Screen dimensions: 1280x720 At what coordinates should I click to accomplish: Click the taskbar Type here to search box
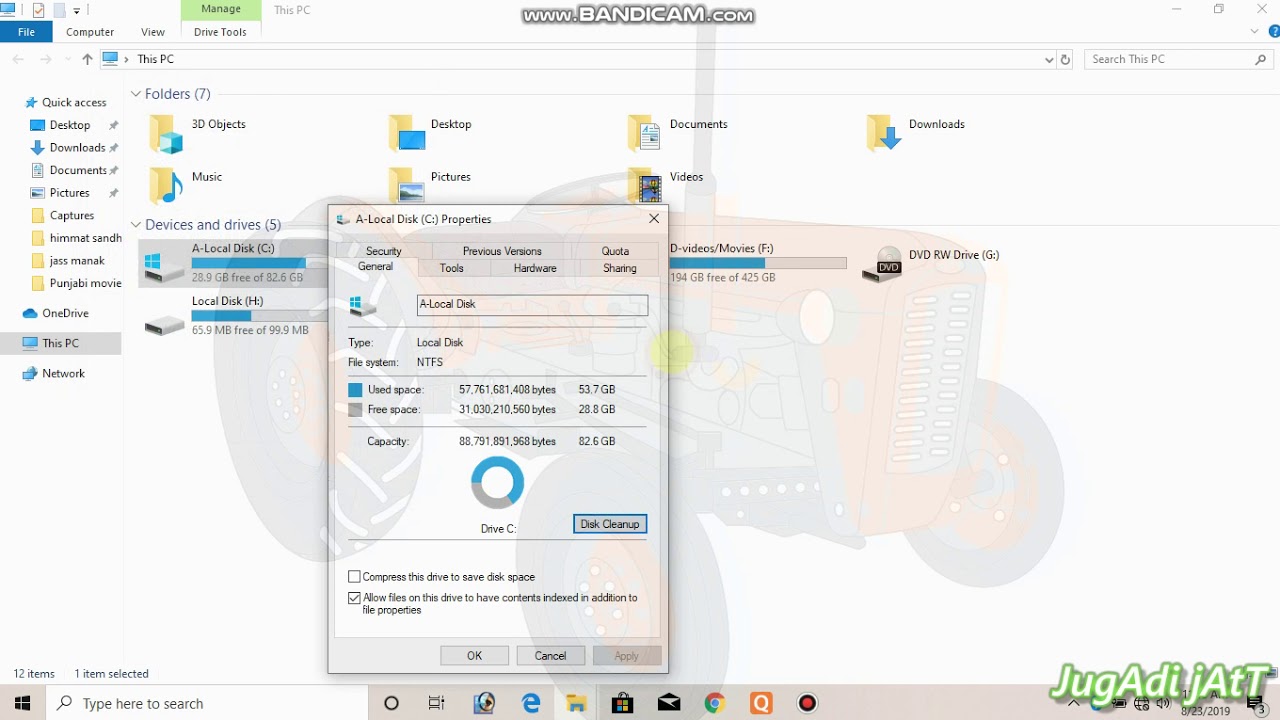(207, 703)
